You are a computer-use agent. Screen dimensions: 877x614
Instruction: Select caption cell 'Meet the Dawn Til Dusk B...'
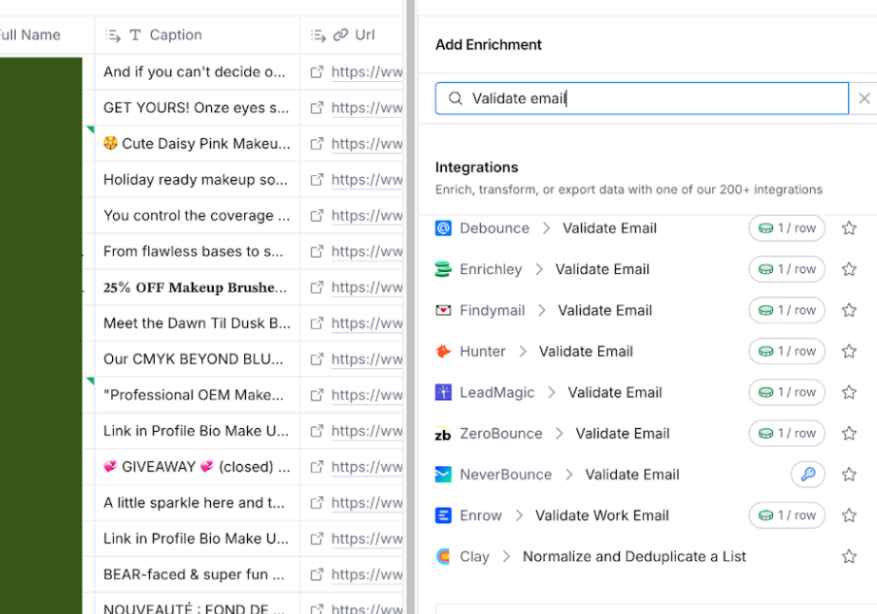click(197, 323)
